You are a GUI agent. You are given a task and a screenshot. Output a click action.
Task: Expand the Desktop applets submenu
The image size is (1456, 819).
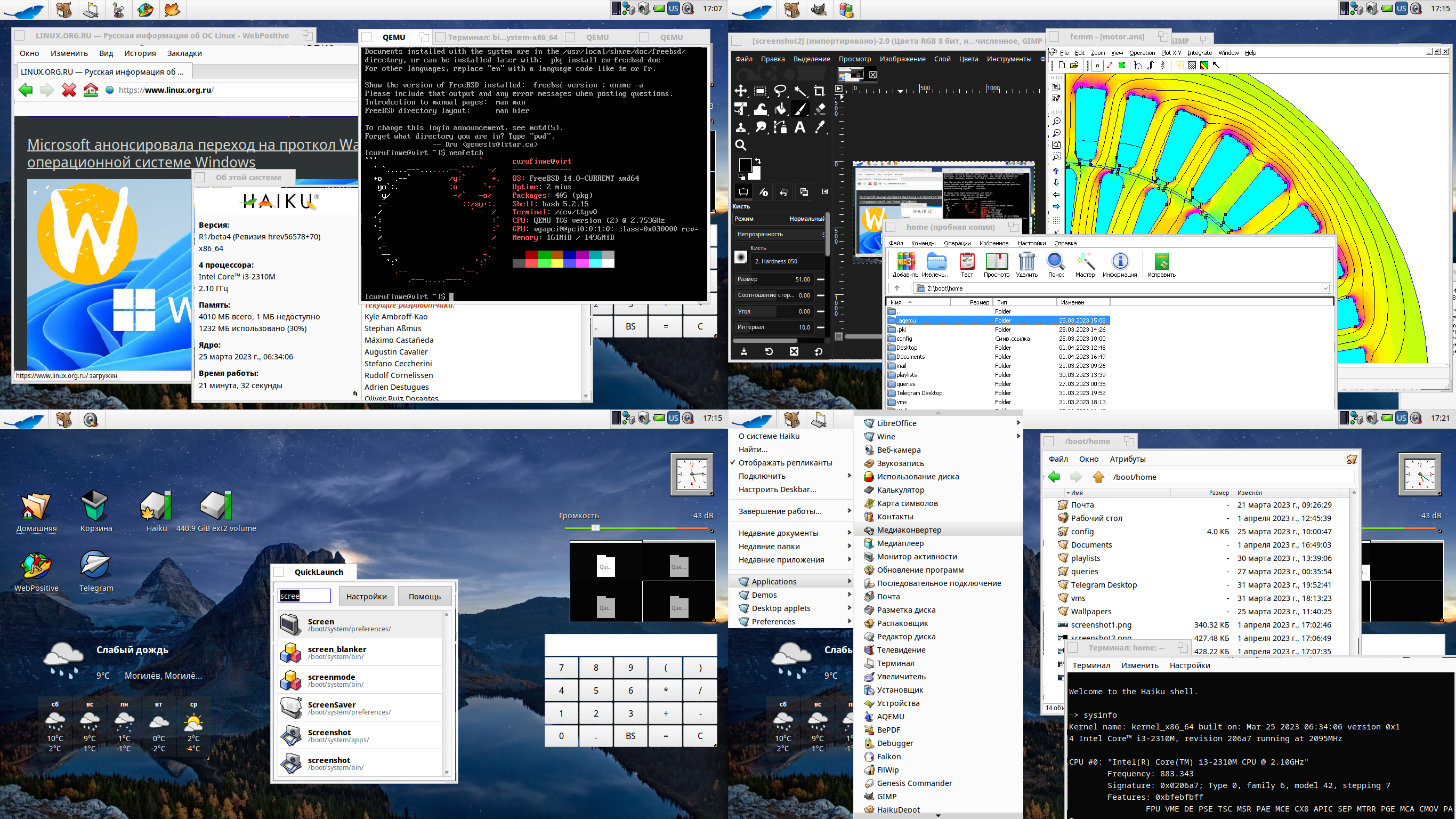[x=791, y=608]
